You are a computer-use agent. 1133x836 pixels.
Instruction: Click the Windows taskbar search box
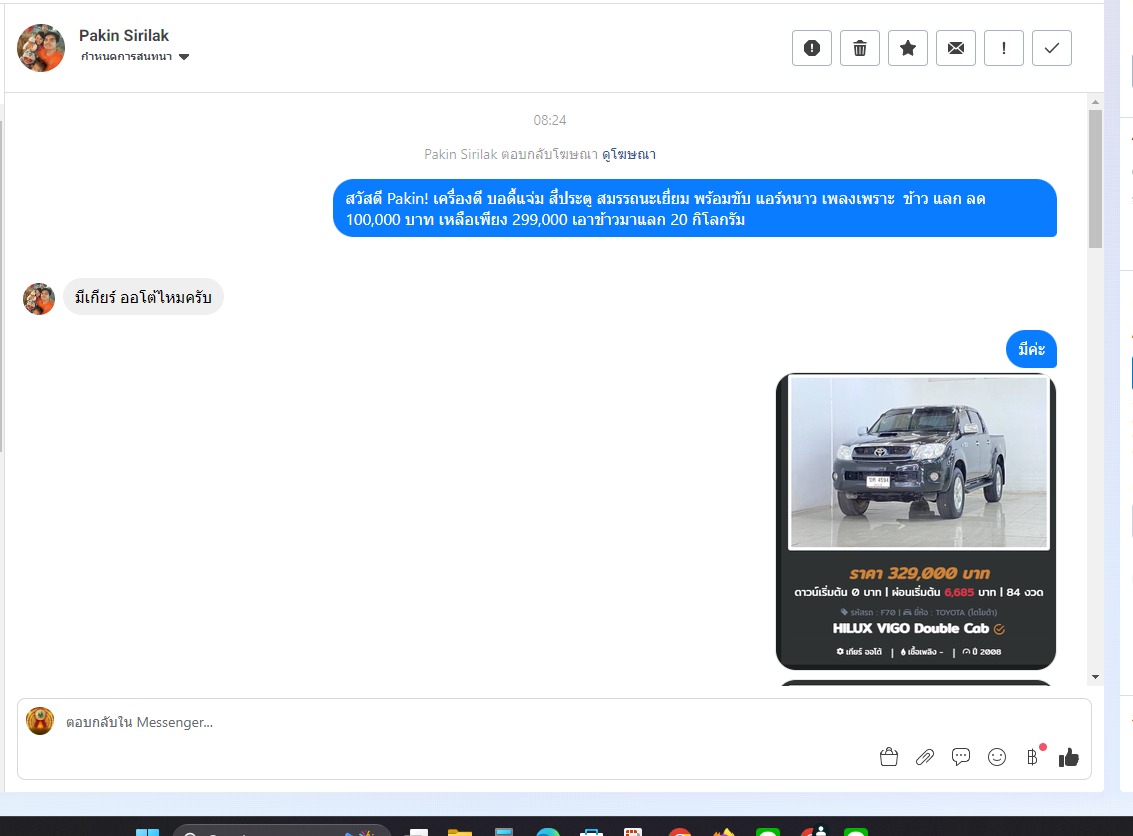tap(282, 831)
